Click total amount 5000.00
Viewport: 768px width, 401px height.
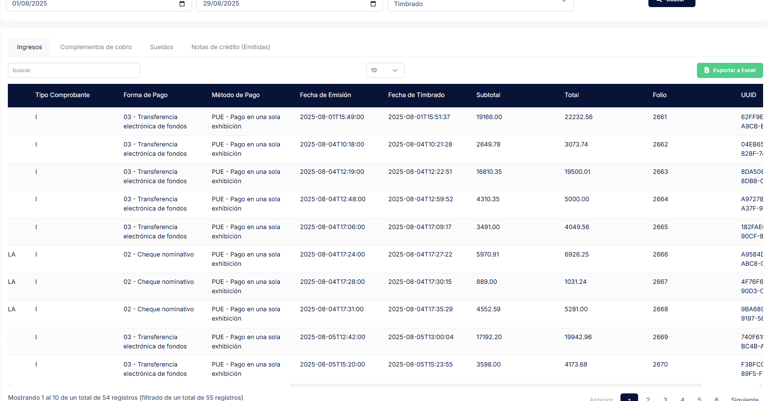click(577, 199)
